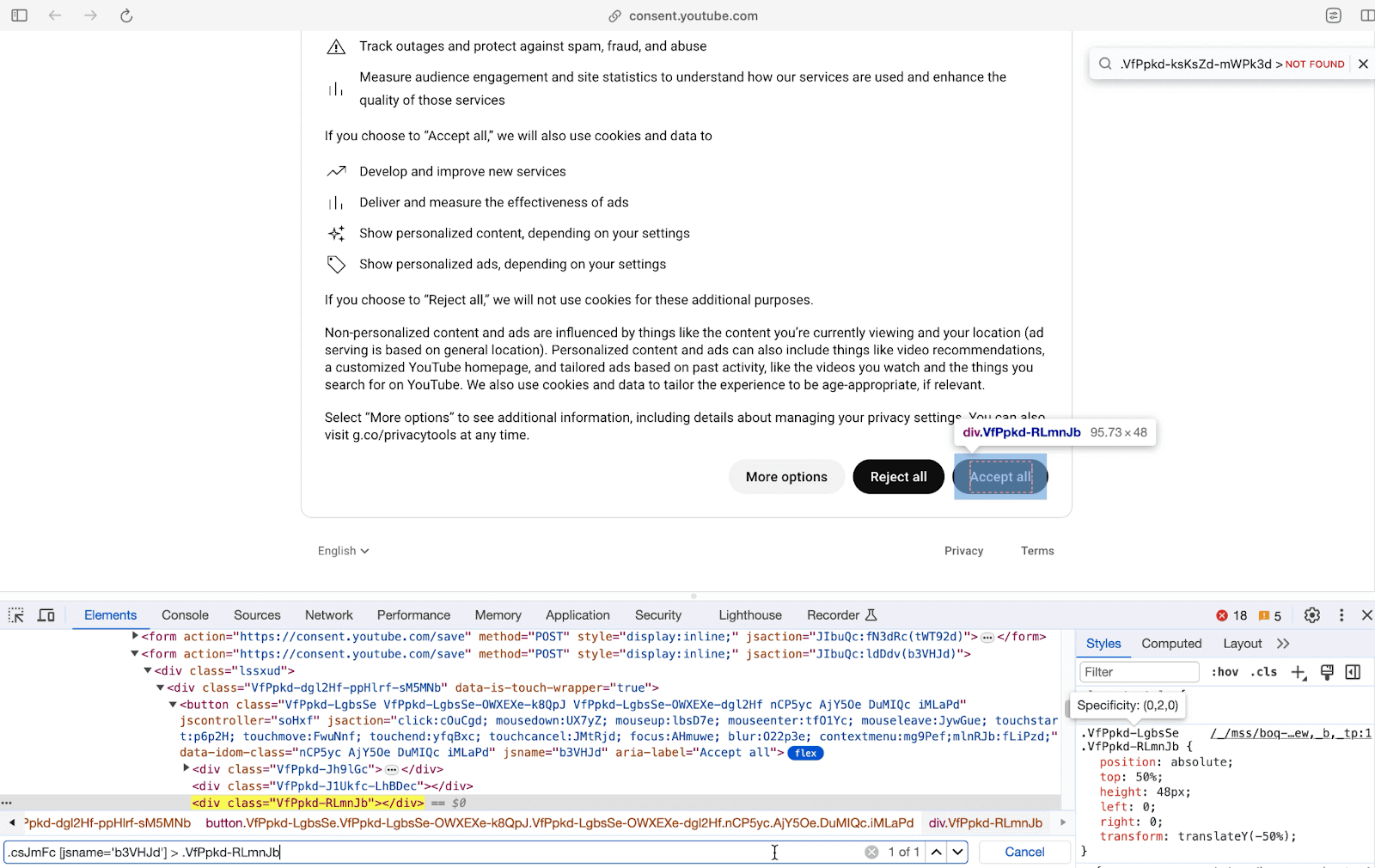Toggle the :hov pseudo-class panel
The image size is (1375, 868).
(1225, 672)
